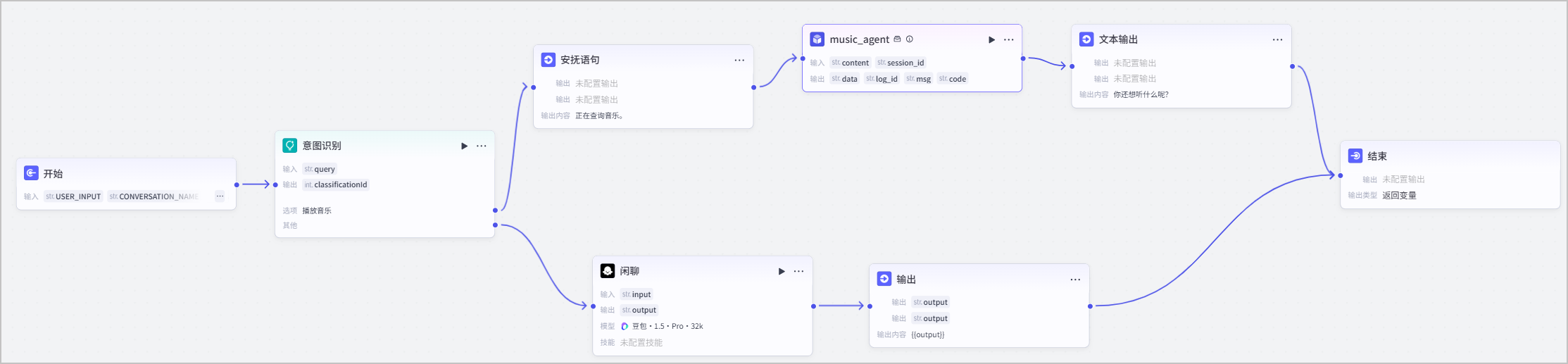Open the 闲聊 node options menu

point(799,271)
